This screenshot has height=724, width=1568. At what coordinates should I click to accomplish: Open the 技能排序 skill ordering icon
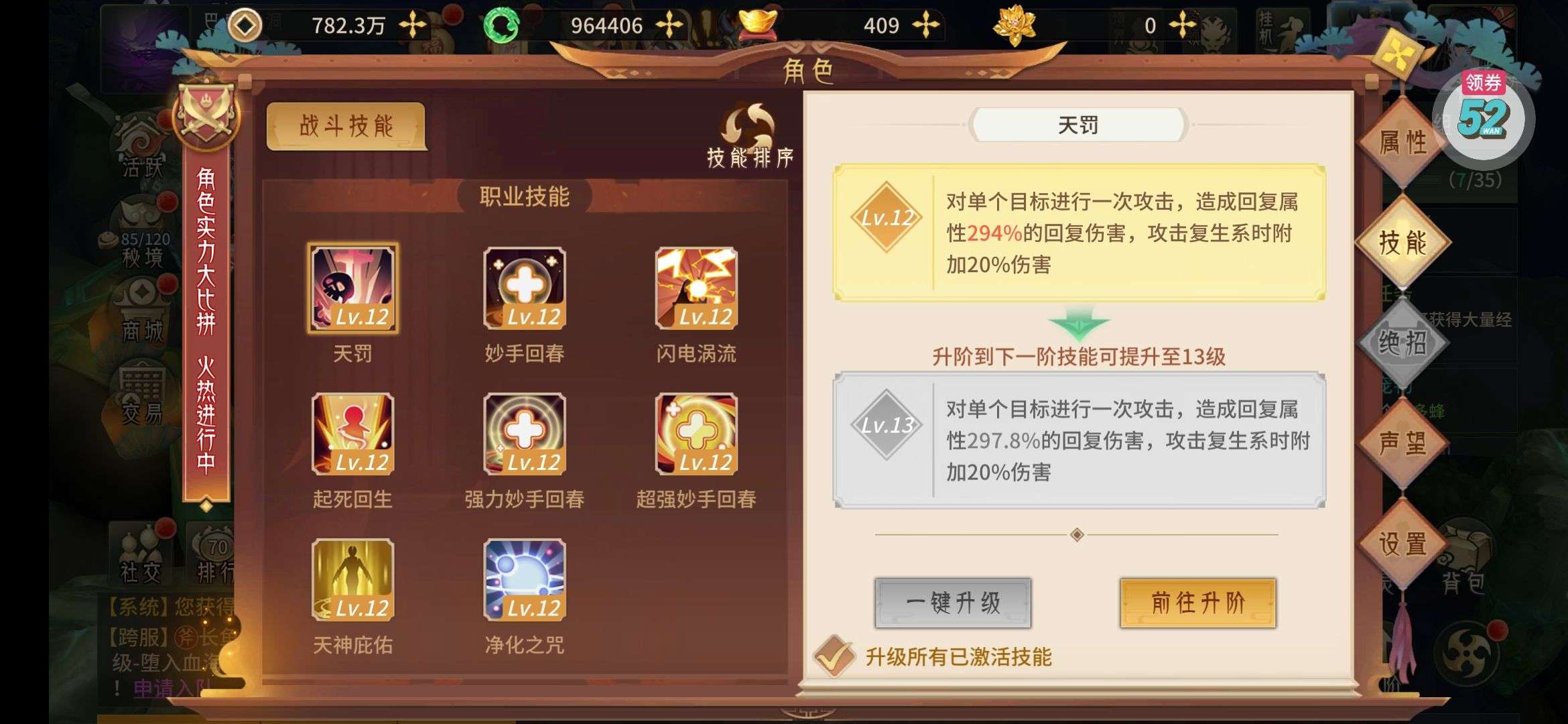click(750, 135)
